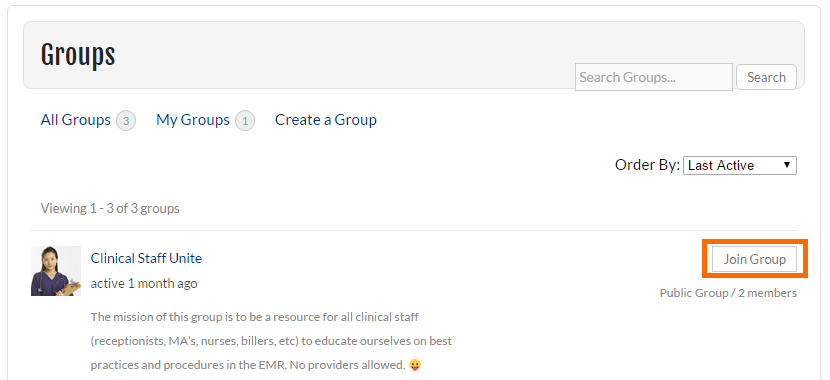Click the tongue-out emoji in the description
830x380 pixels.
(x=416, y=365)
